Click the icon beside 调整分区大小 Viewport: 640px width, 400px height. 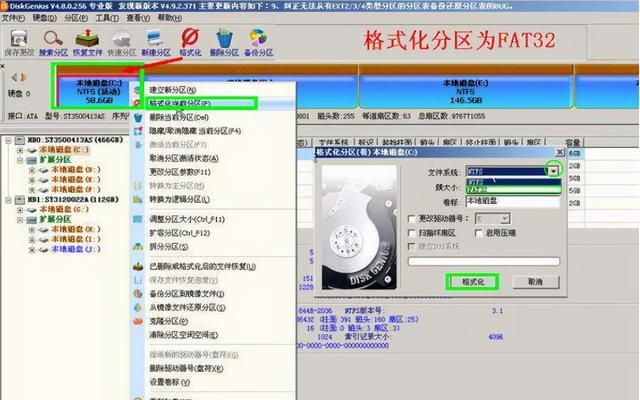pyautogui.click(x=138, y=219)
